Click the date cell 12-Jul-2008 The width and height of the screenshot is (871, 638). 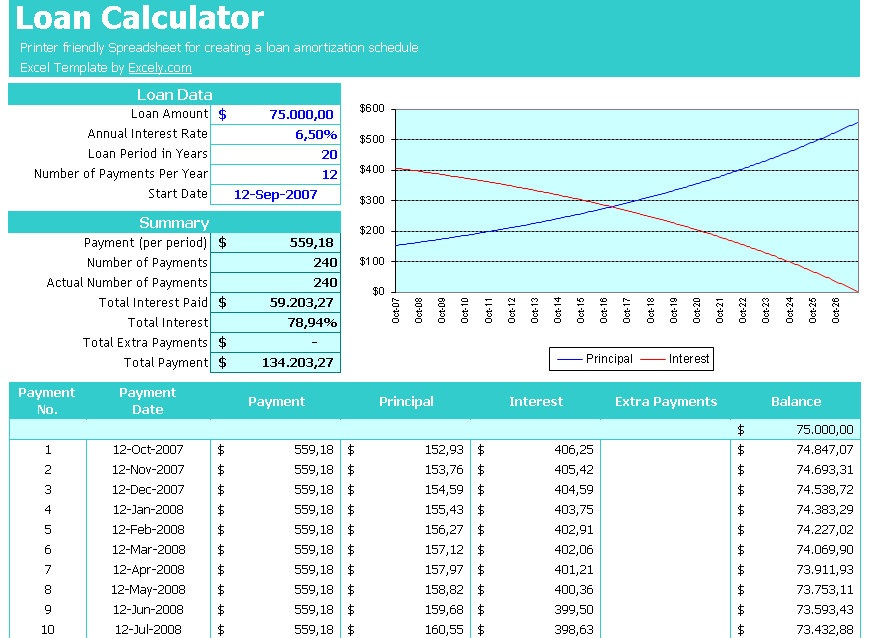click(x=148, y=630)
